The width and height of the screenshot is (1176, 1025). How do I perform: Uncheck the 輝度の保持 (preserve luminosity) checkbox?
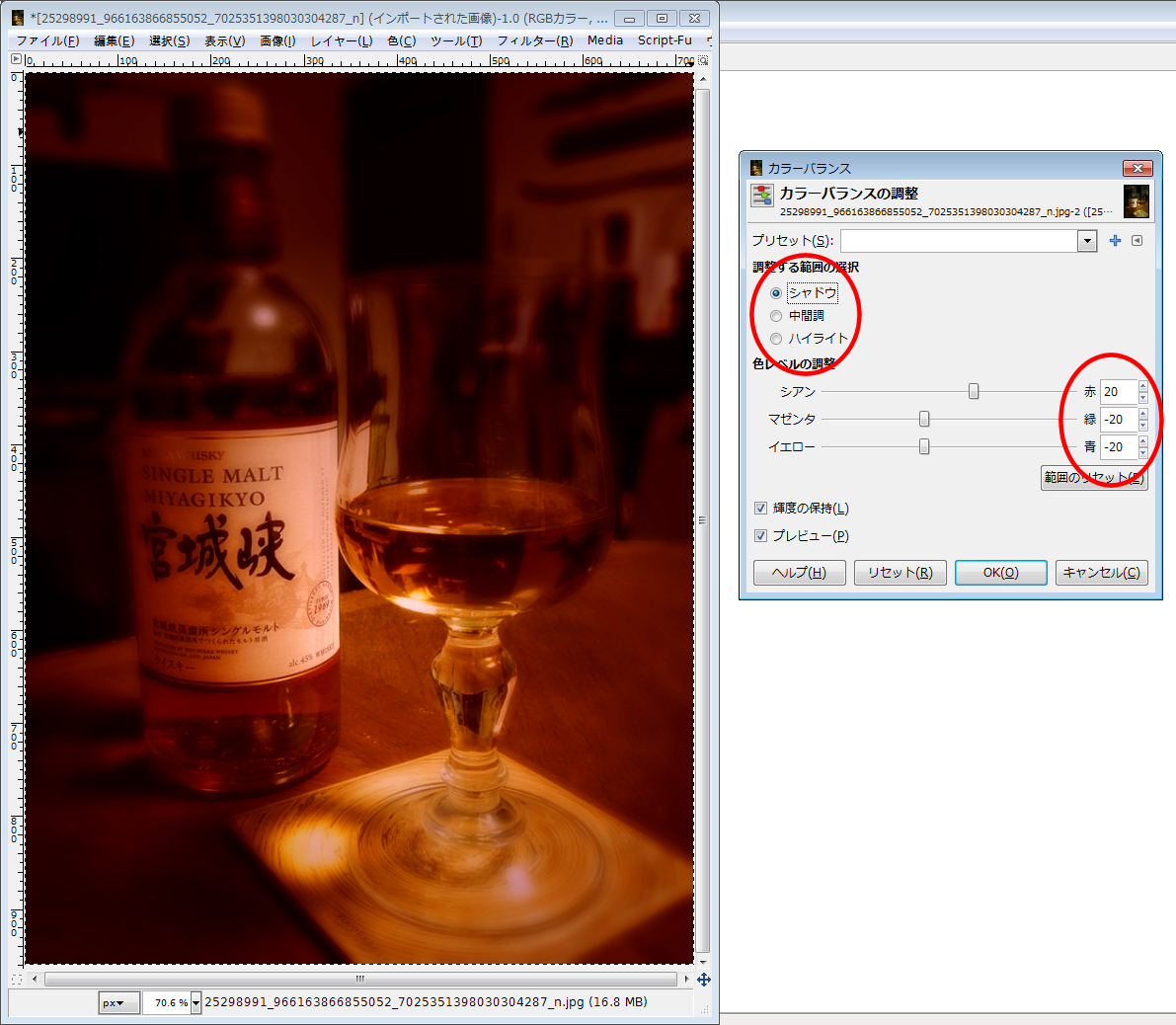coord(760,509)
